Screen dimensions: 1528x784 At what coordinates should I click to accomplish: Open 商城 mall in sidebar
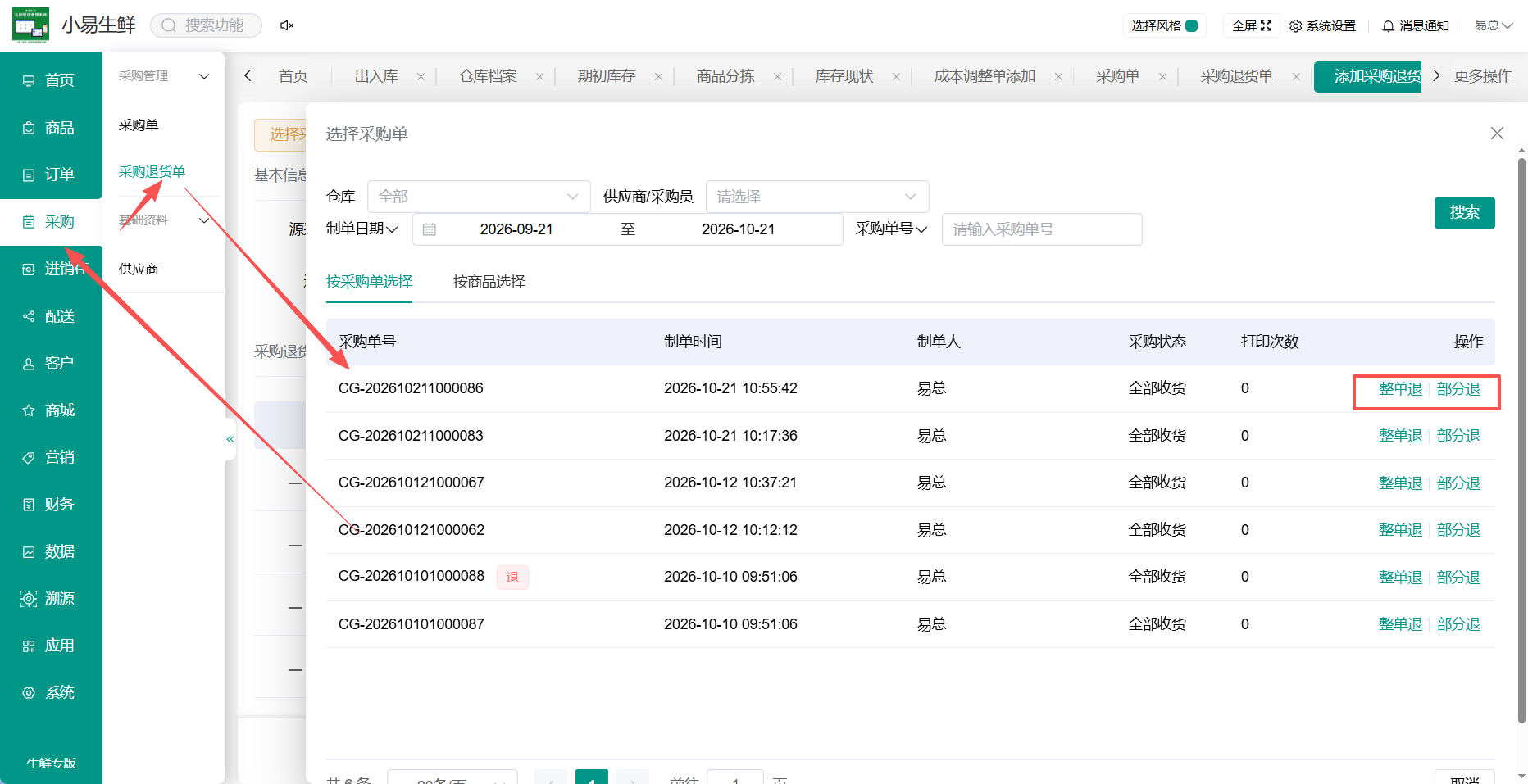51,410
